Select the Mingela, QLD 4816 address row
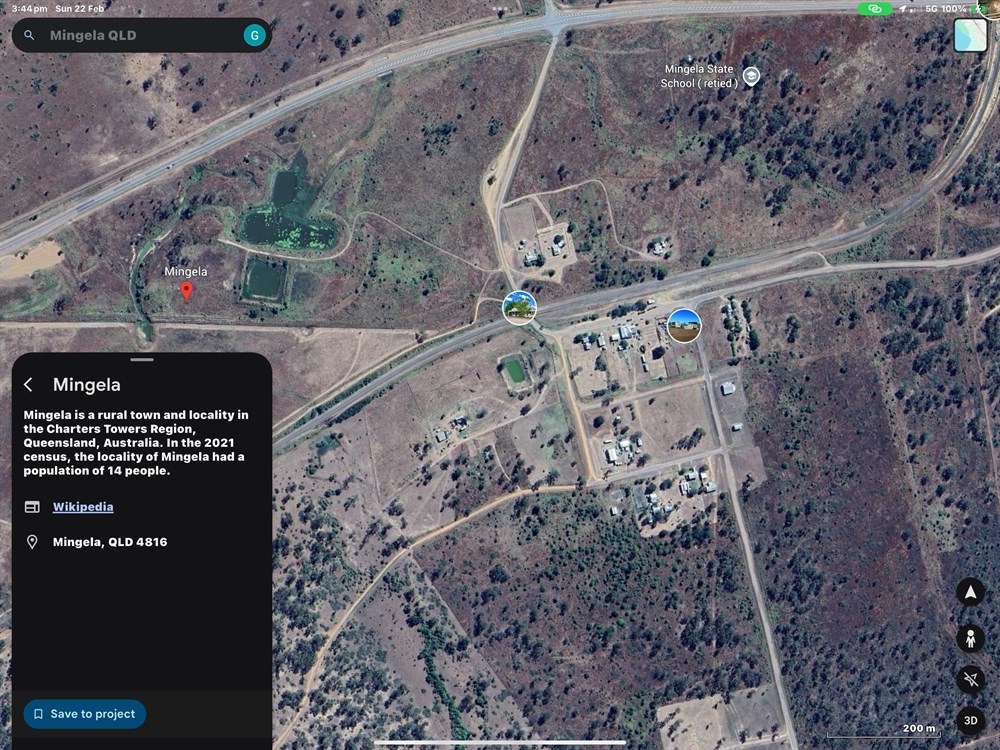This screenshot has width=1000, height=750. (x=142, y=542)
